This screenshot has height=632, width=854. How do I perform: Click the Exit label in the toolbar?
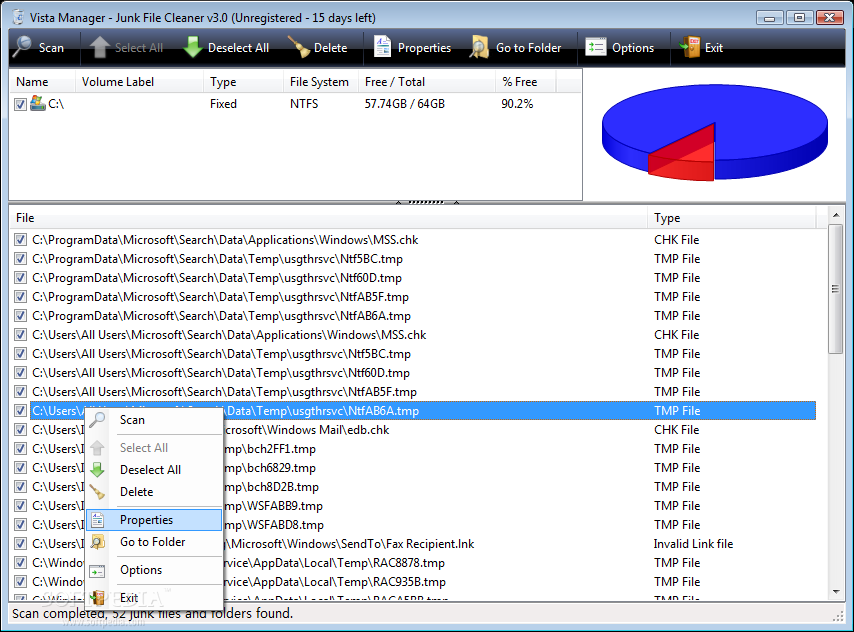tap(713, 48)
